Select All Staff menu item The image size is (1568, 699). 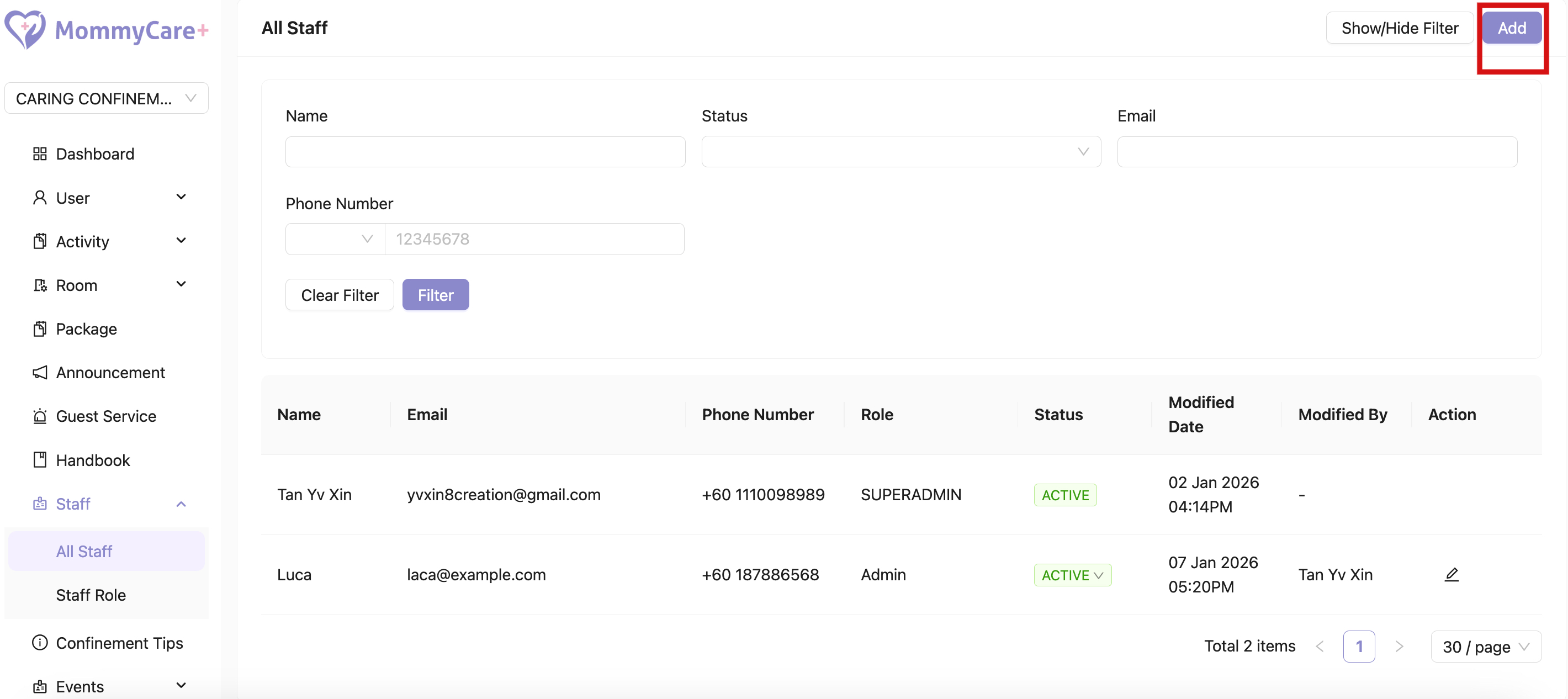(x=84, y=551)
